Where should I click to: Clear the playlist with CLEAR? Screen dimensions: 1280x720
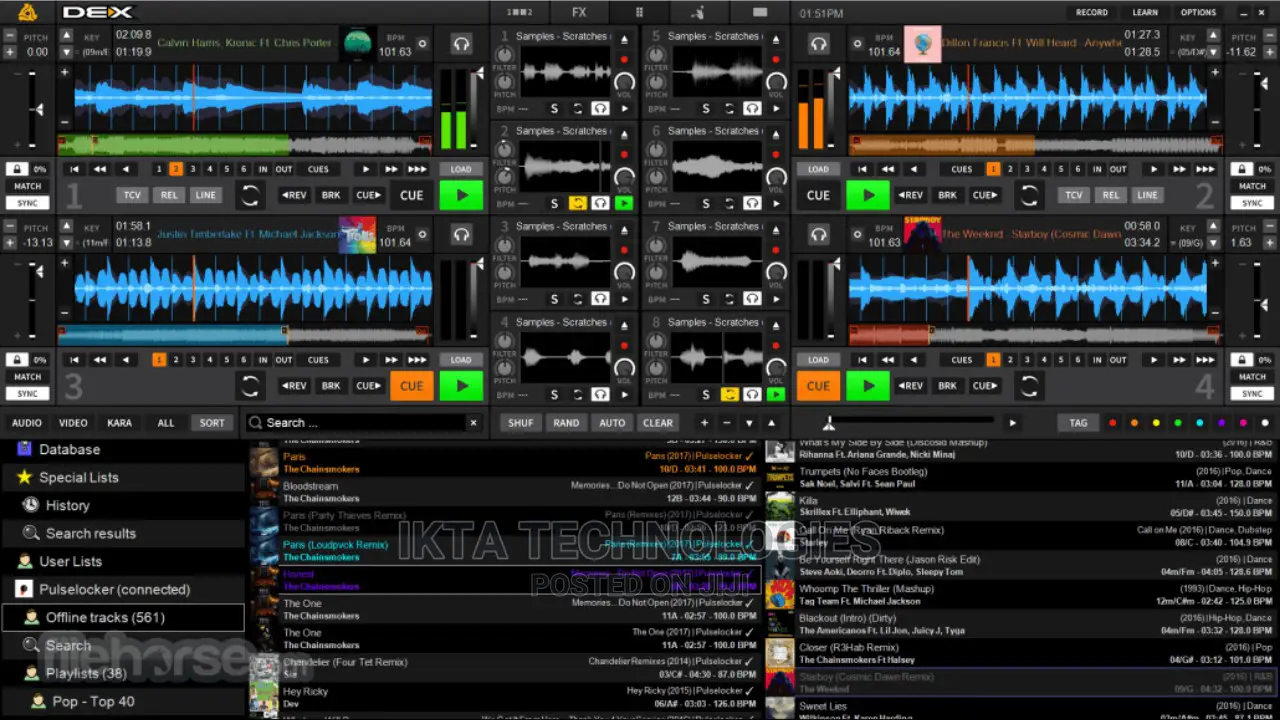658,423
